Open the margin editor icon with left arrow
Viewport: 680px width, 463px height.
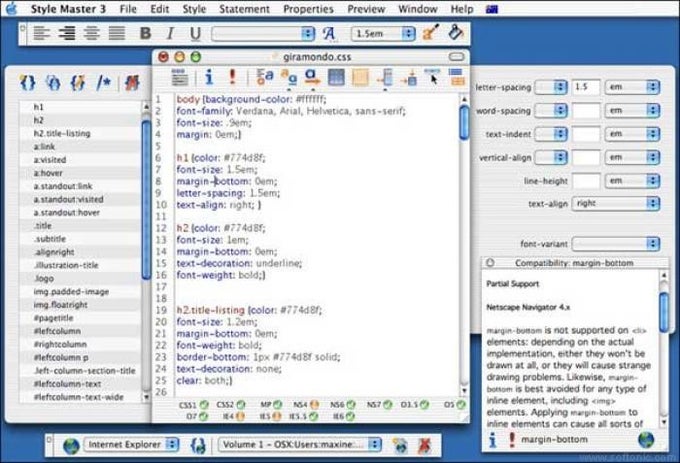385,78
